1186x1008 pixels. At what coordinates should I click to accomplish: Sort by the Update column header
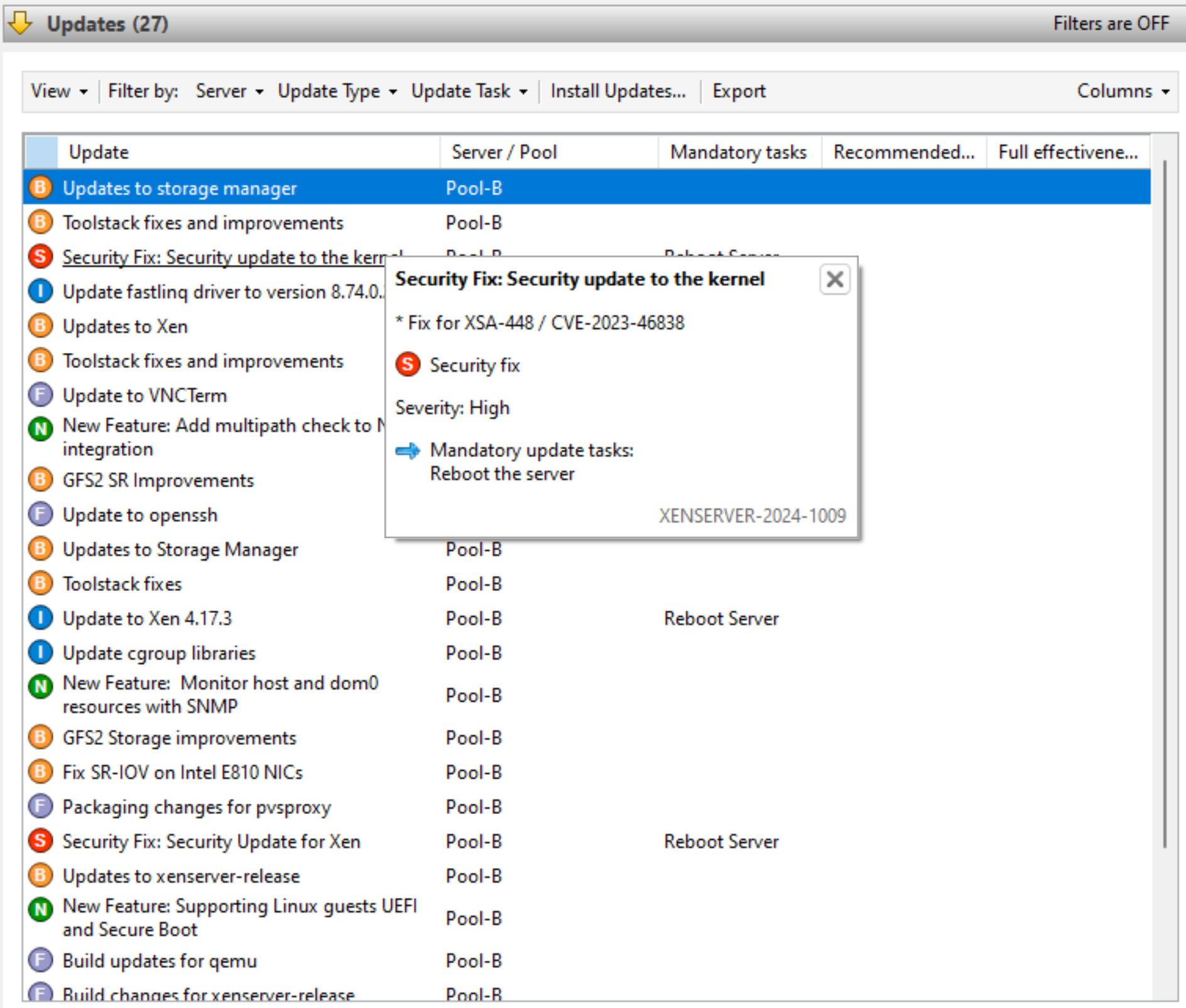(249, 152)
